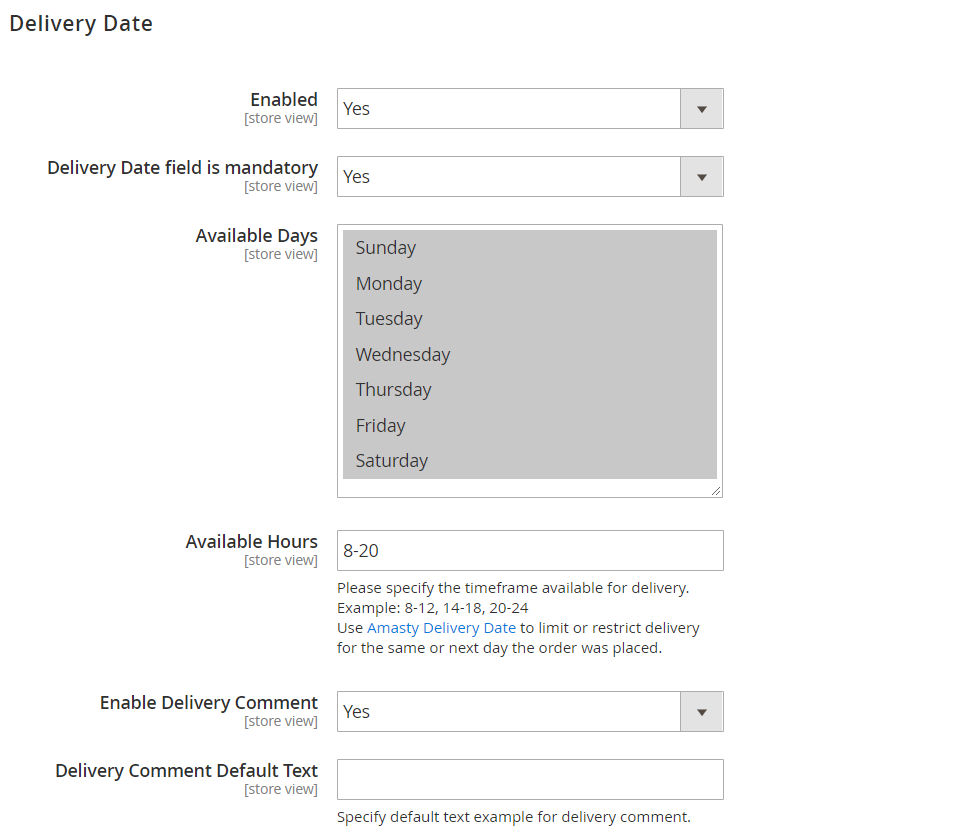This screenshot has height=835, width=956.
Task: Open the Enable Delivery Comment dropdown
Action: (x=530, y=711)
